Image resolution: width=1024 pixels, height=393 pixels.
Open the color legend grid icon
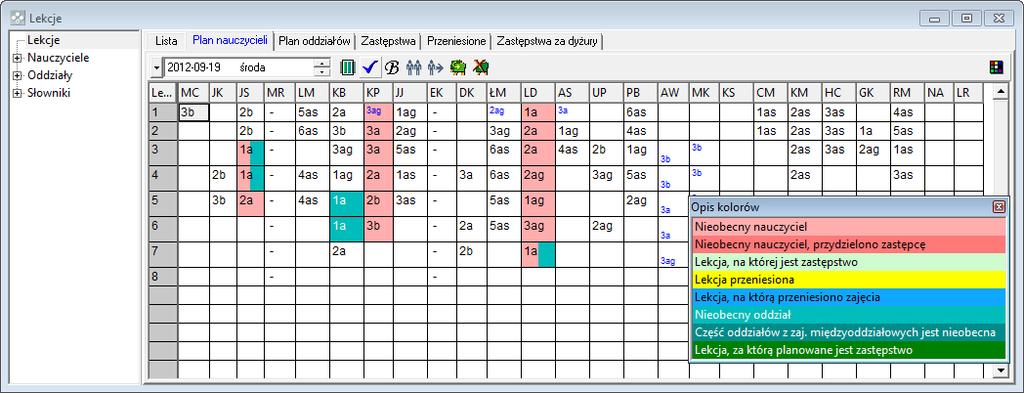pyautogui.click(x=997, y=67)
